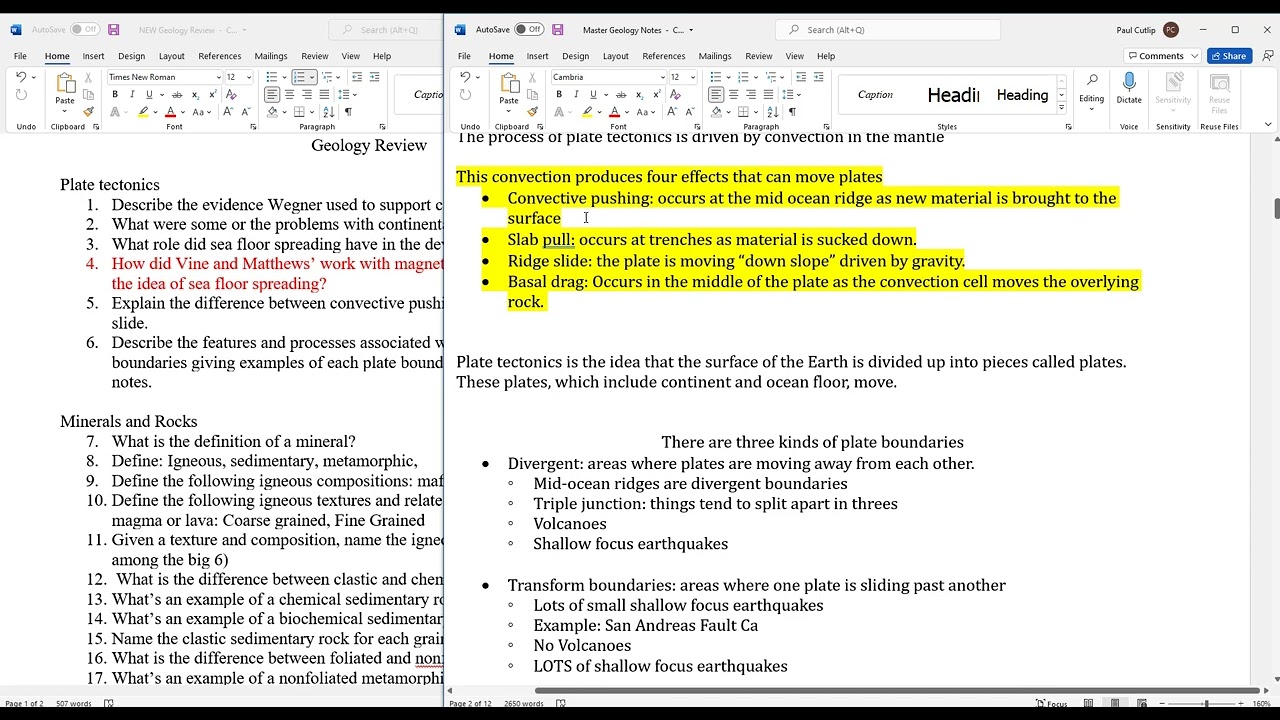Viewport: 1280px width, 720px height.
Task: Apply subscript in NEW Geology Review ribbon
Action: click(196, 94)
